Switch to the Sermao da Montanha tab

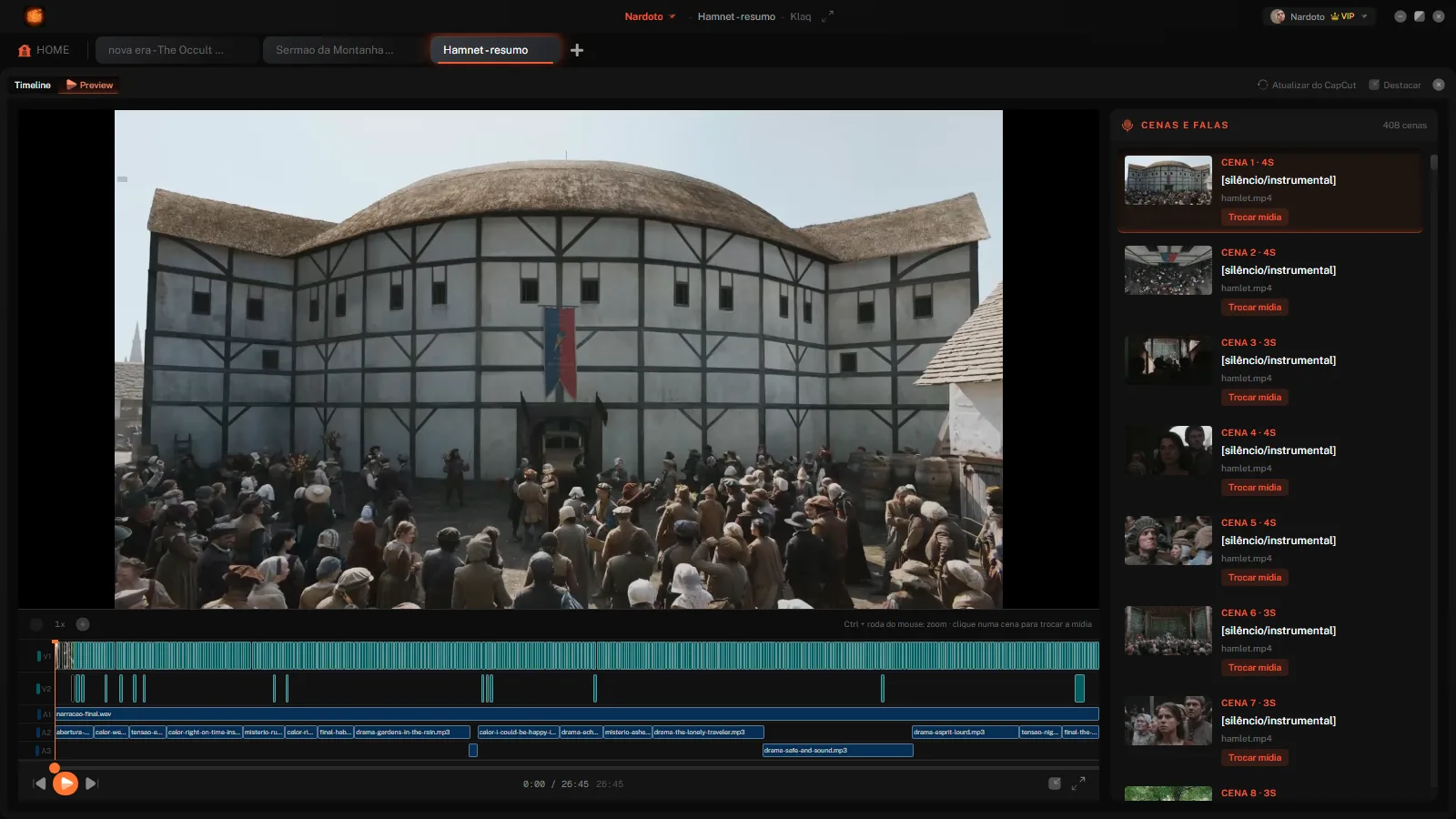pos(343,50)
